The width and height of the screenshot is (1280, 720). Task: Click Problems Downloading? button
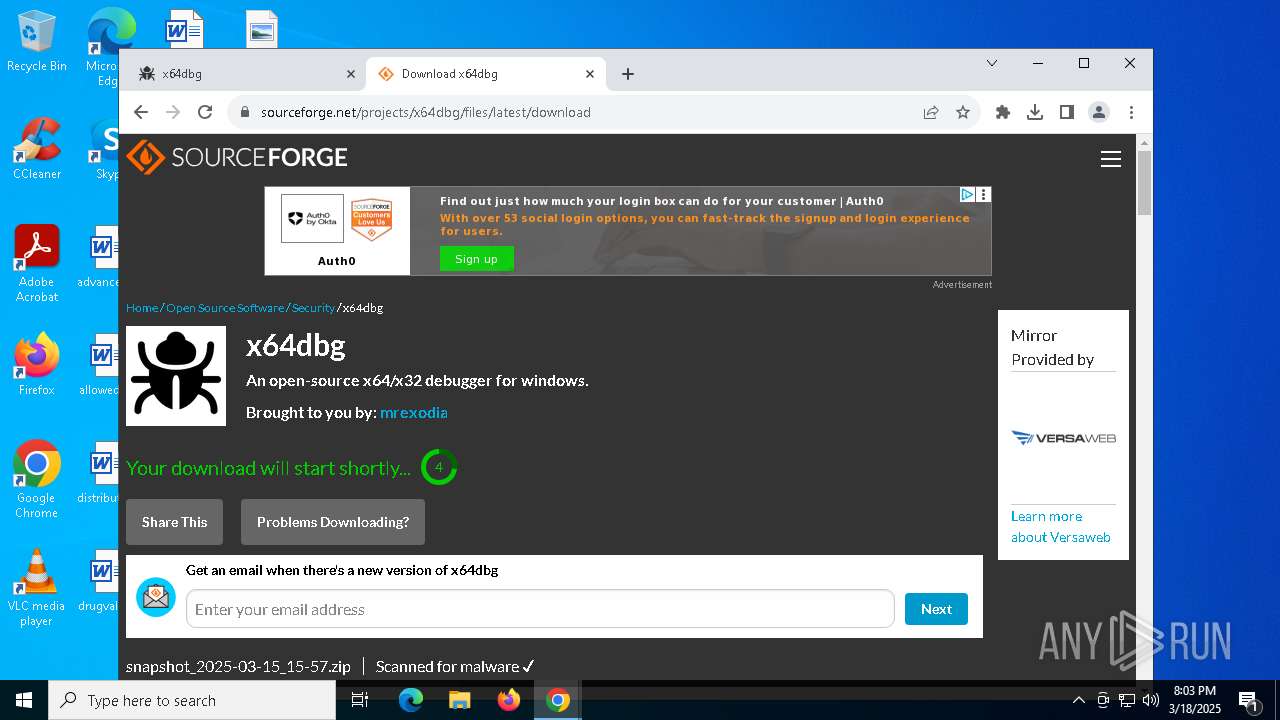[333, 522]
